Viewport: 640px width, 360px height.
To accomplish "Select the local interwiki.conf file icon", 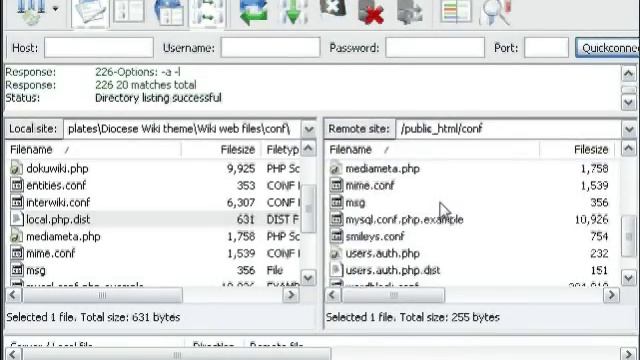I will click(17, 202).
